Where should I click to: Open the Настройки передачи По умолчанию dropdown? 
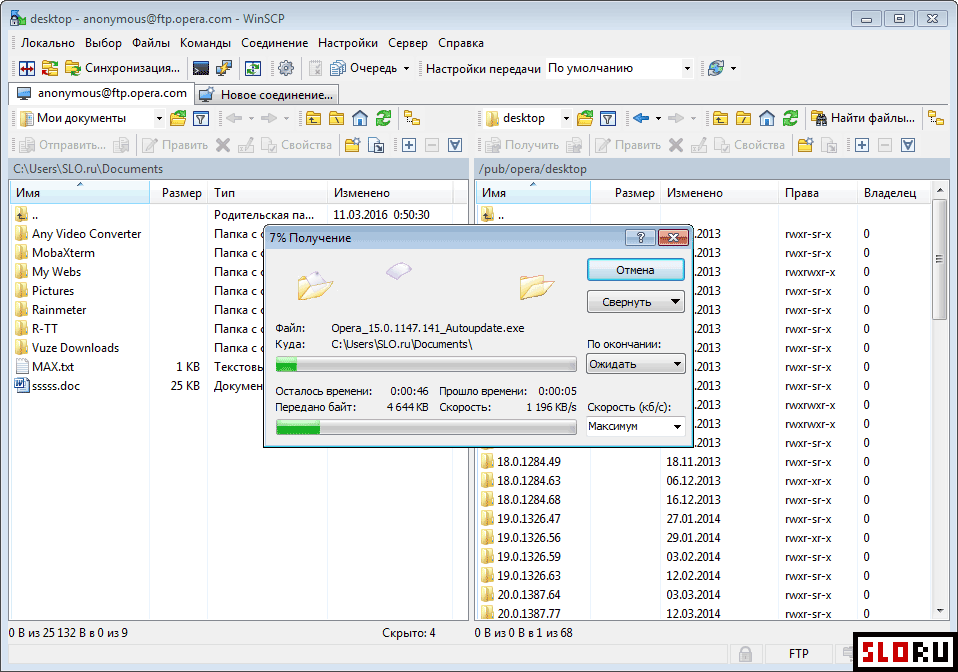(x=619, y=68)
